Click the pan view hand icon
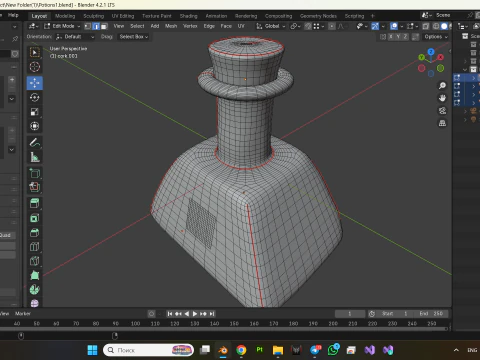The height and width of the screenshot is (360, 480). point(442,98)
